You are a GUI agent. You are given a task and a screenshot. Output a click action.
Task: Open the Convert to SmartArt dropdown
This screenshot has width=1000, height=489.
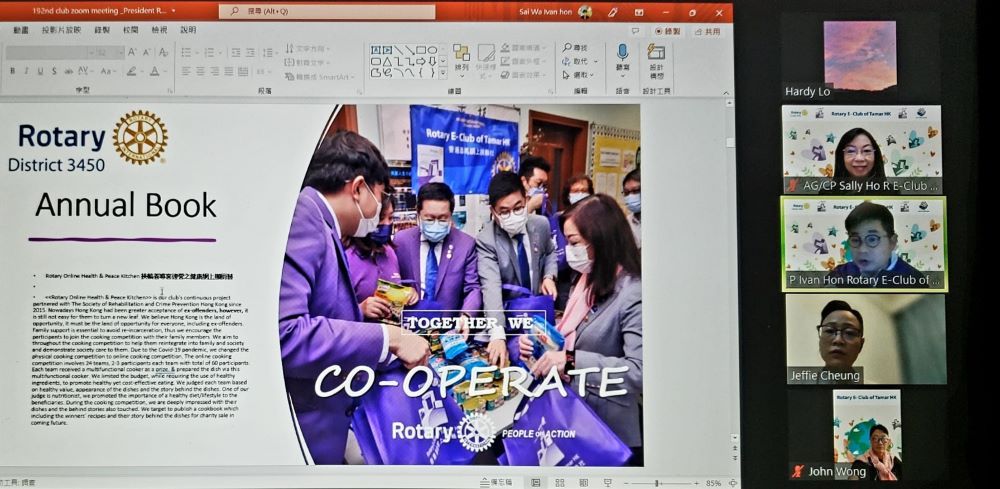(x=320, y=77)
